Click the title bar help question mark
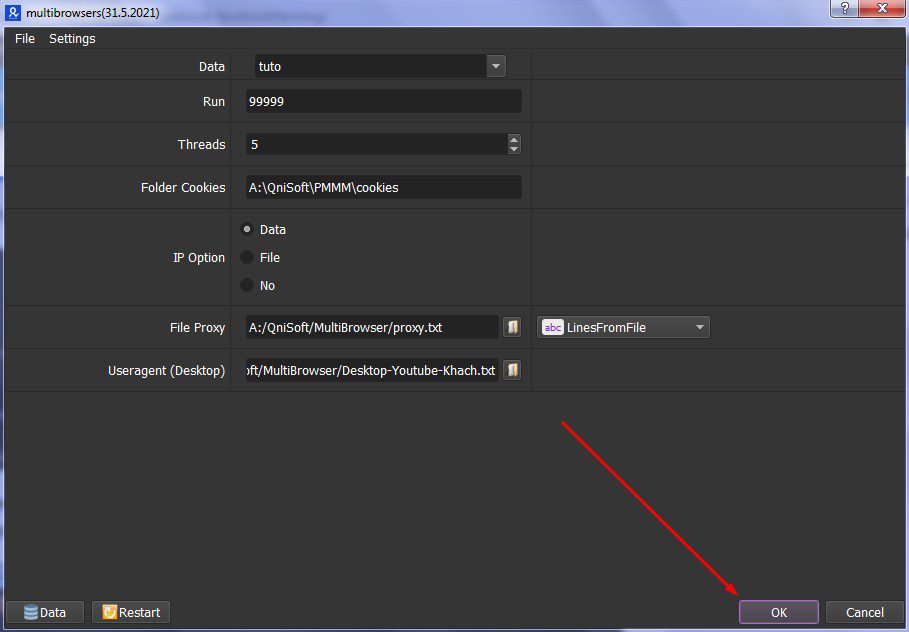909x632 pixels. pyautogui.click(x=845, y=9)
